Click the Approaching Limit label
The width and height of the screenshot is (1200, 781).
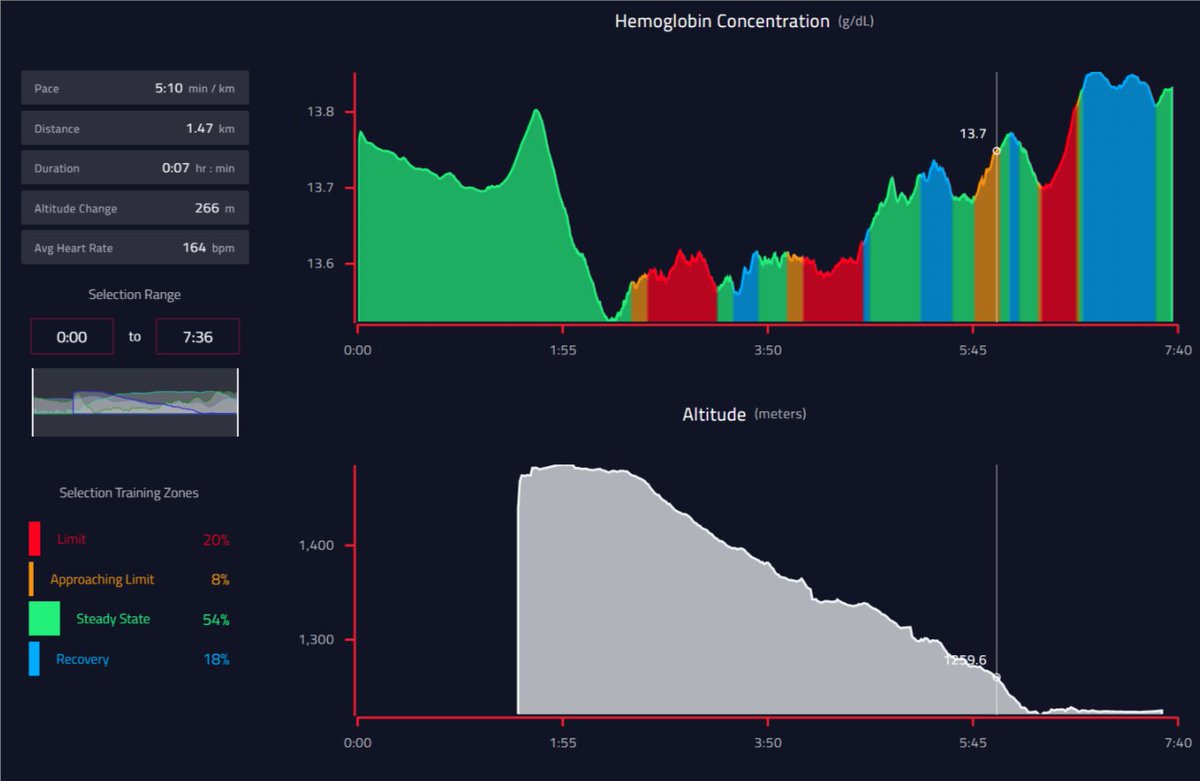102,580
